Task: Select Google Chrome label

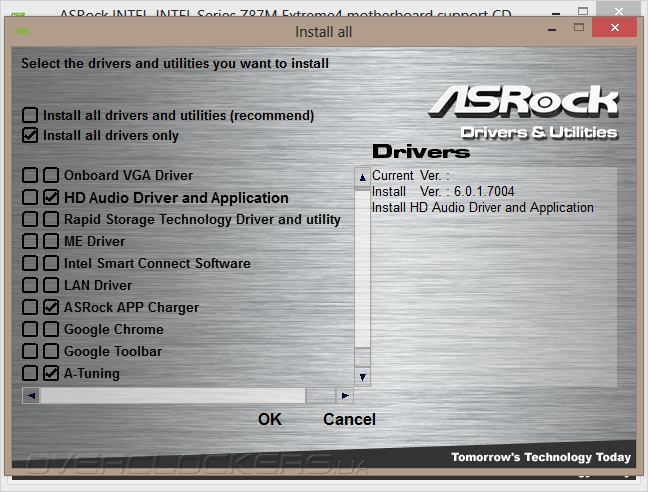Action: 114,329
